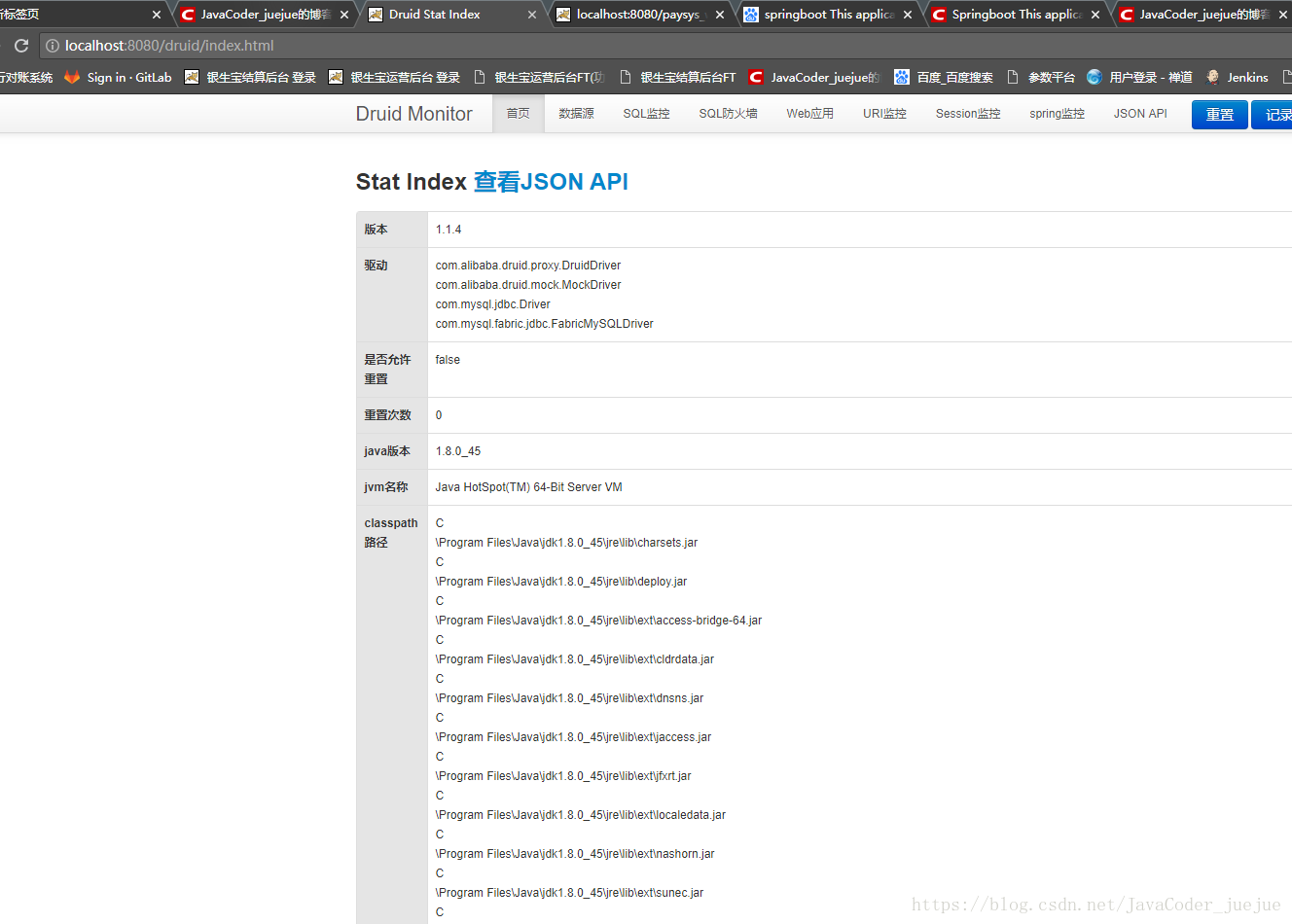Open Jenkins bookmark
Screen dimensions: 1292x924
1237,77
